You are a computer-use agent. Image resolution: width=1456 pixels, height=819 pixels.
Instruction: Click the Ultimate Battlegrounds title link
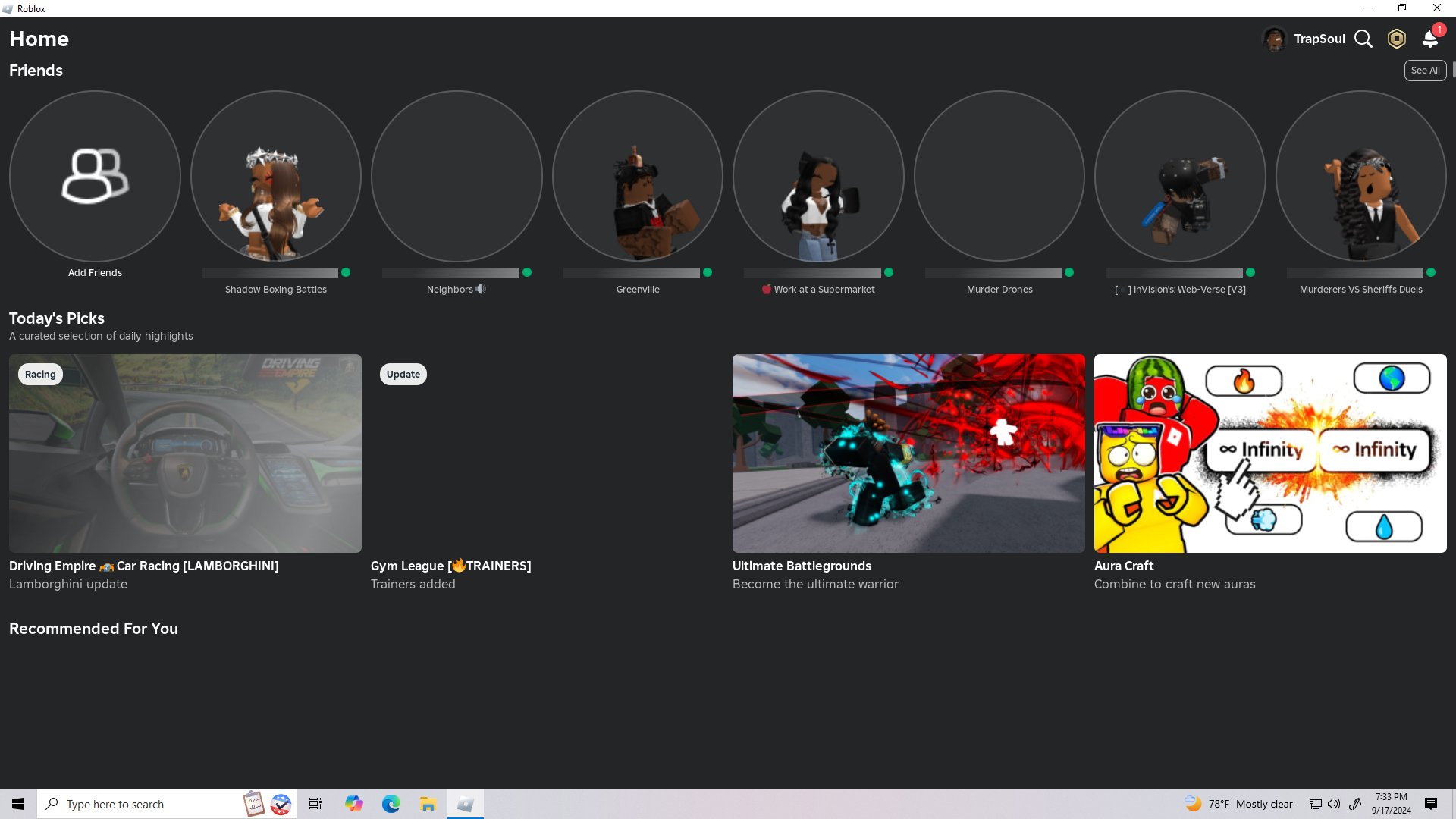802,566
